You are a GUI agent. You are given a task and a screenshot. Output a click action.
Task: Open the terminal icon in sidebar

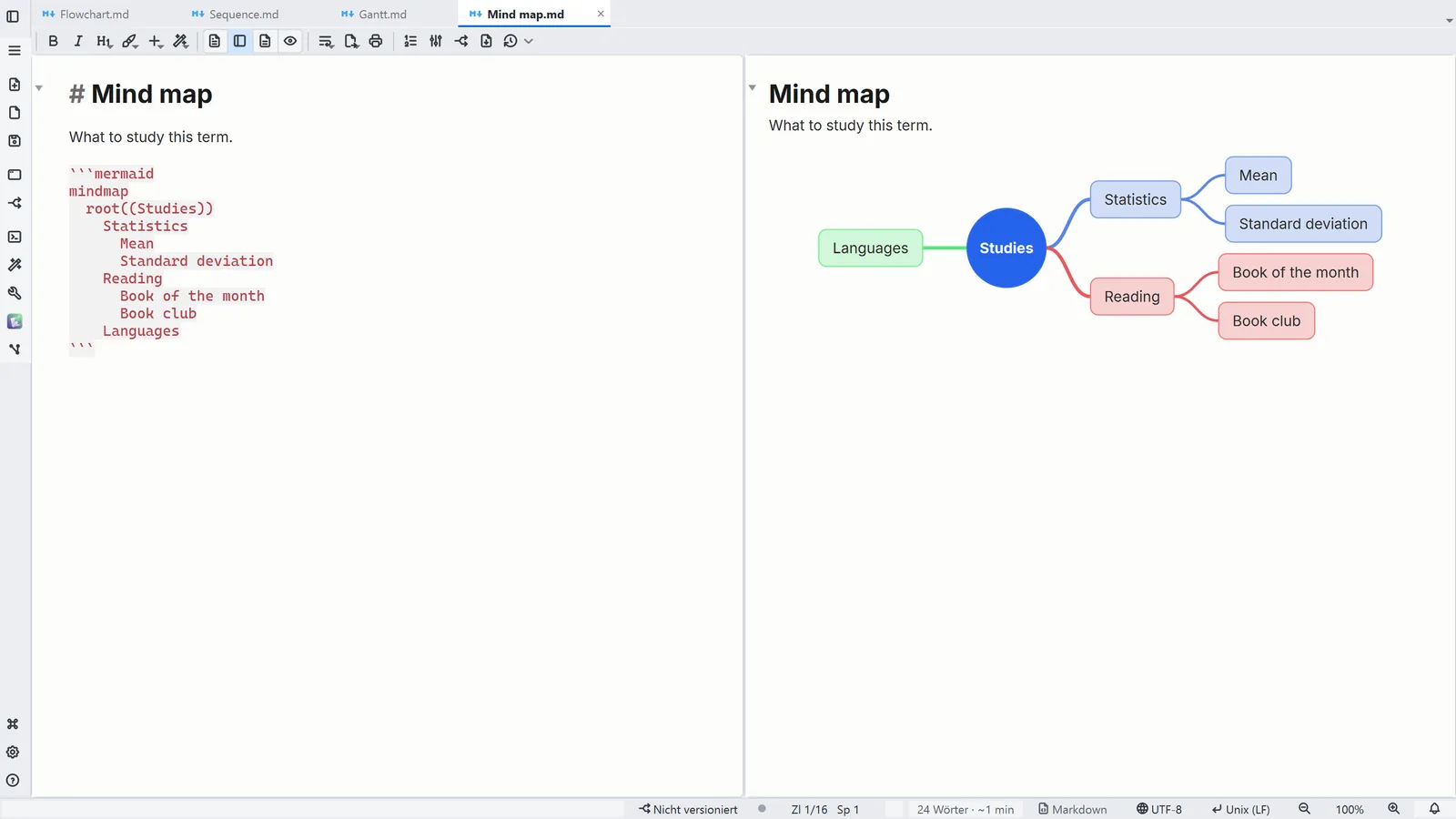pos(15,237)
